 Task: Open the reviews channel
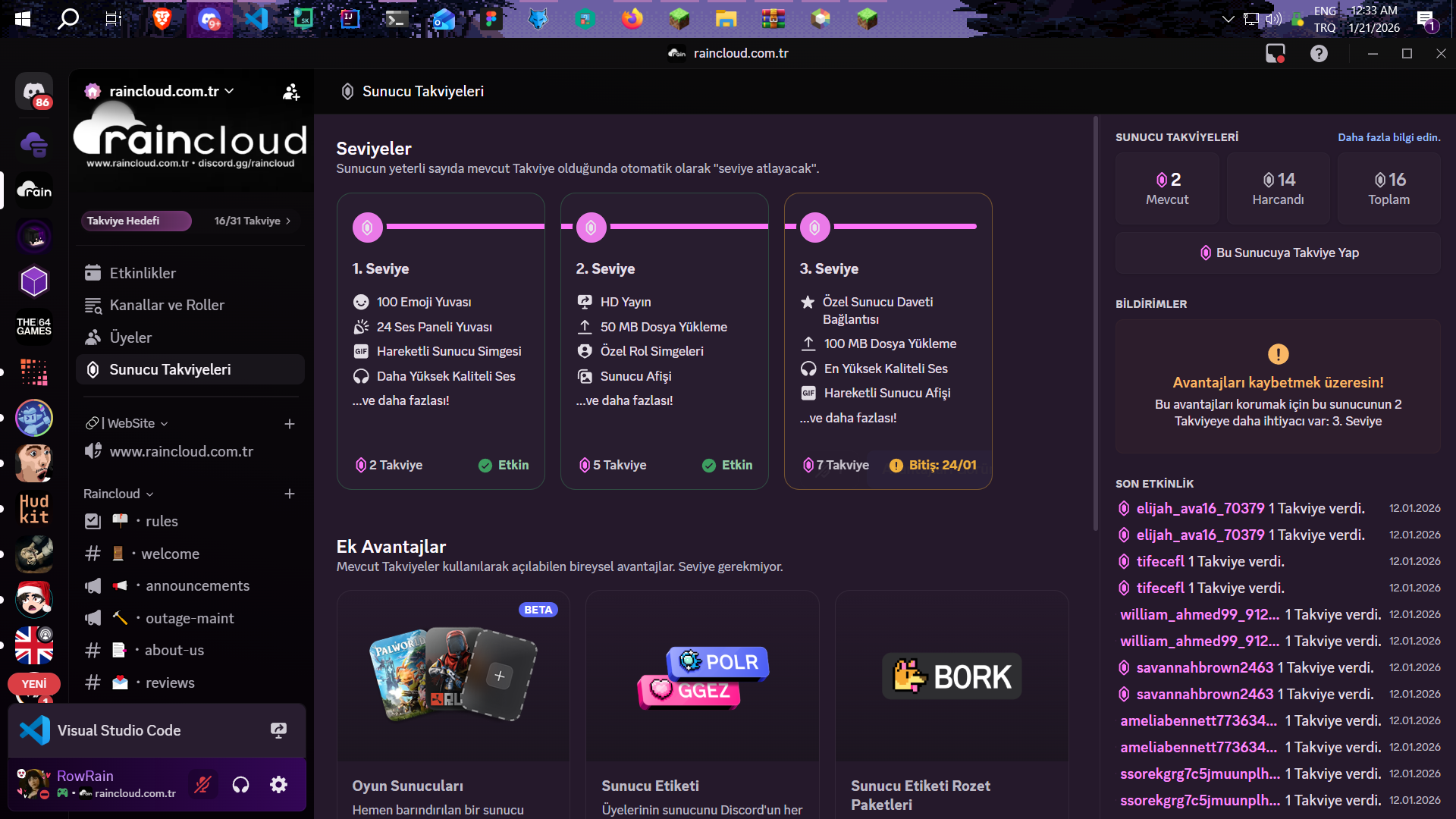(x=190, y=682)
